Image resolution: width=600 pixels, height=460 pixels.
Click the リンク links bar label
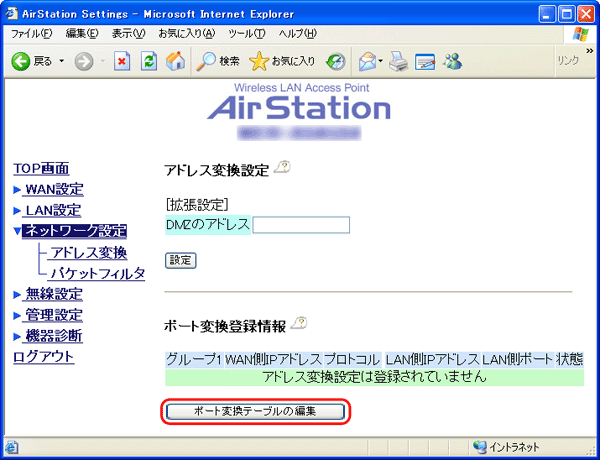pyautogui.click(x=568, y=60)
